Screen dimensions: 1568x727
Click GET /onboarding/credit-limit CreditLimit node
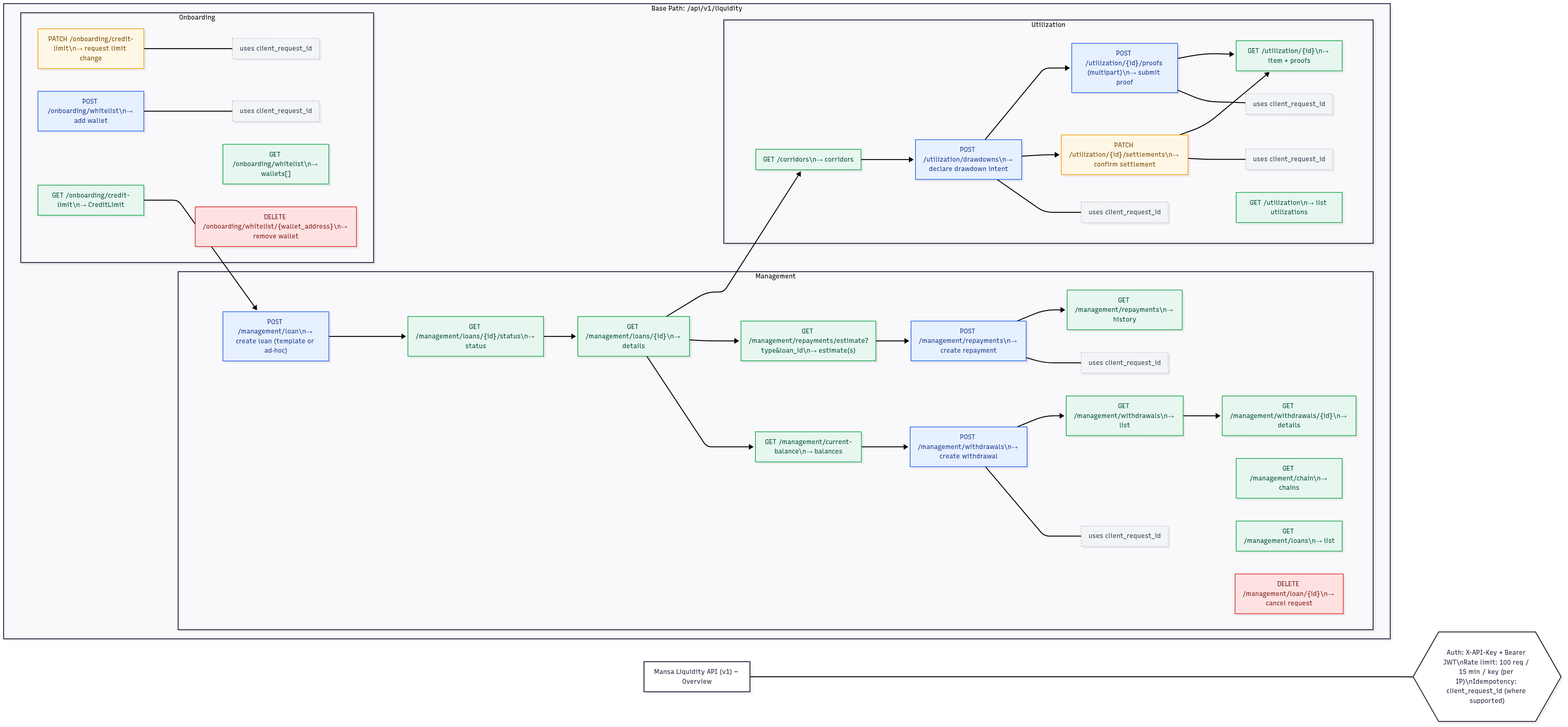click(91, 200)
